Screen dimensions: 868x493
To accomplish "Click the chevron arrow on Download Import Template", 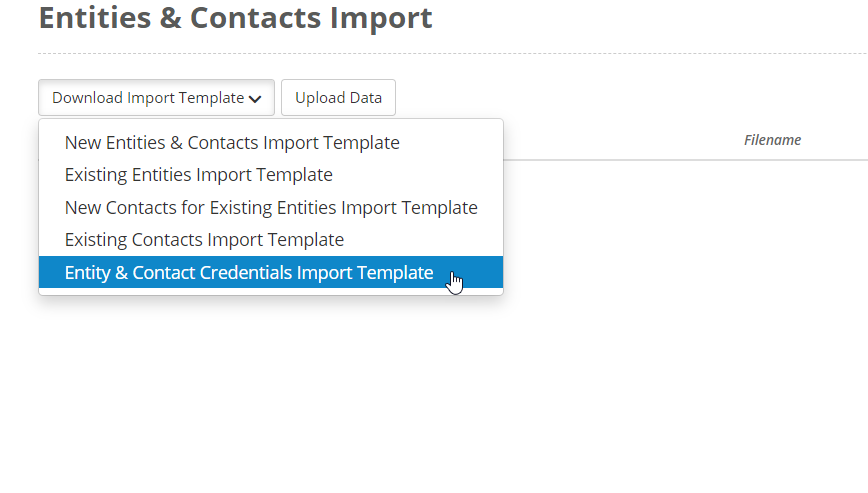I will click(x=255, y=99).
